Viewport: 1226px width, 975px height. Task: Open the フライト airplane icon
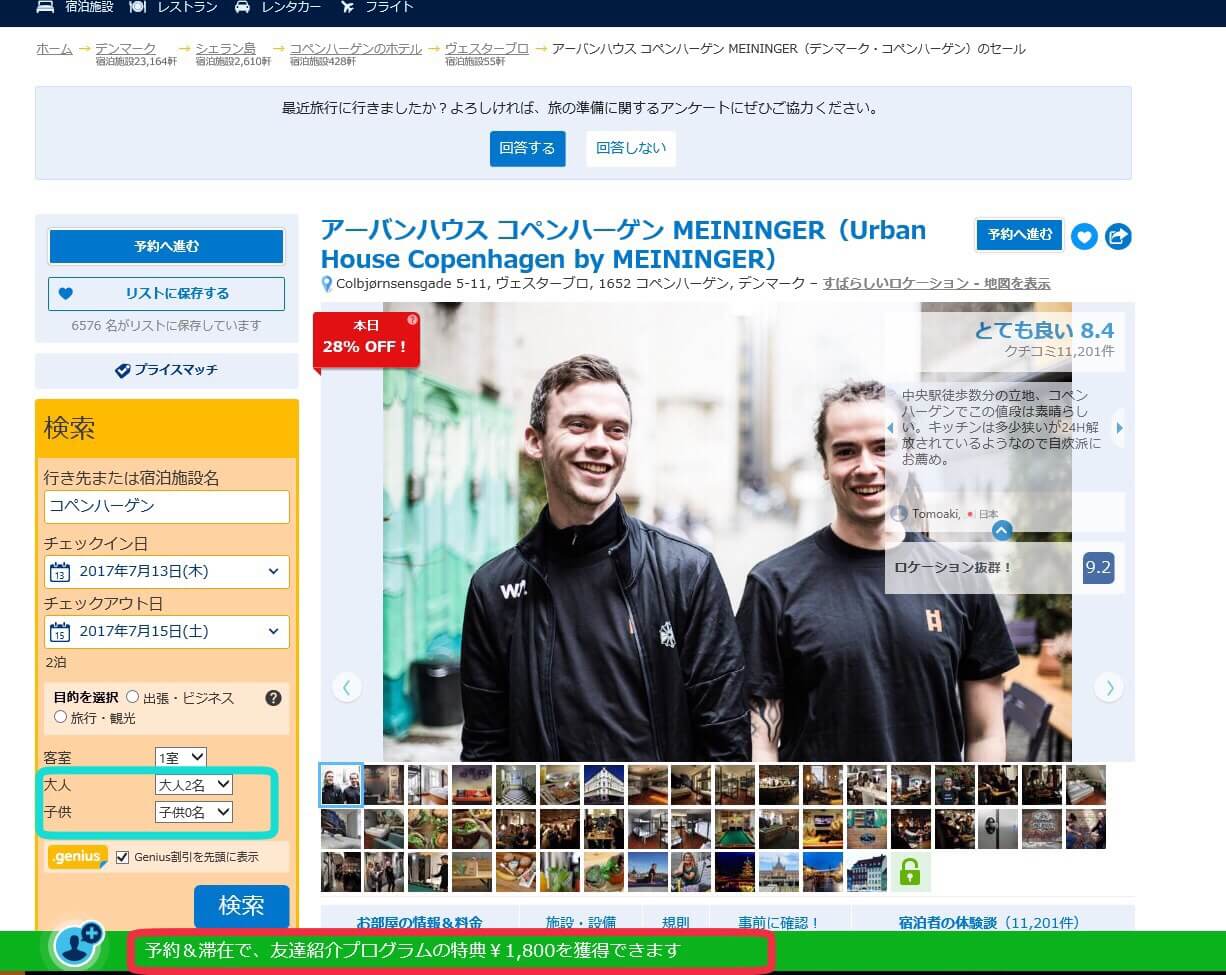pos(347,7)
